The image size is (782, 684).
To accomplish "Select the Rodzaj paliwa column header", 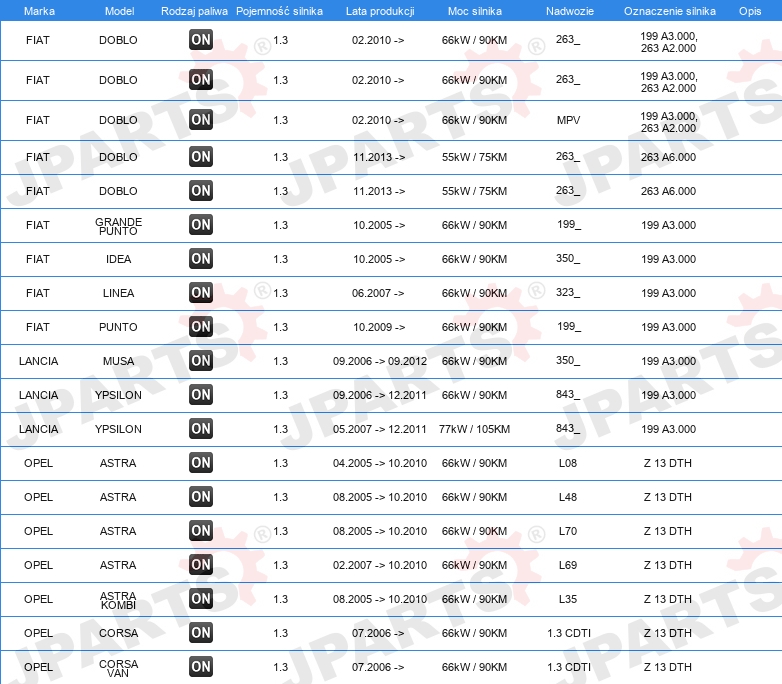I will tap(194, 11).
